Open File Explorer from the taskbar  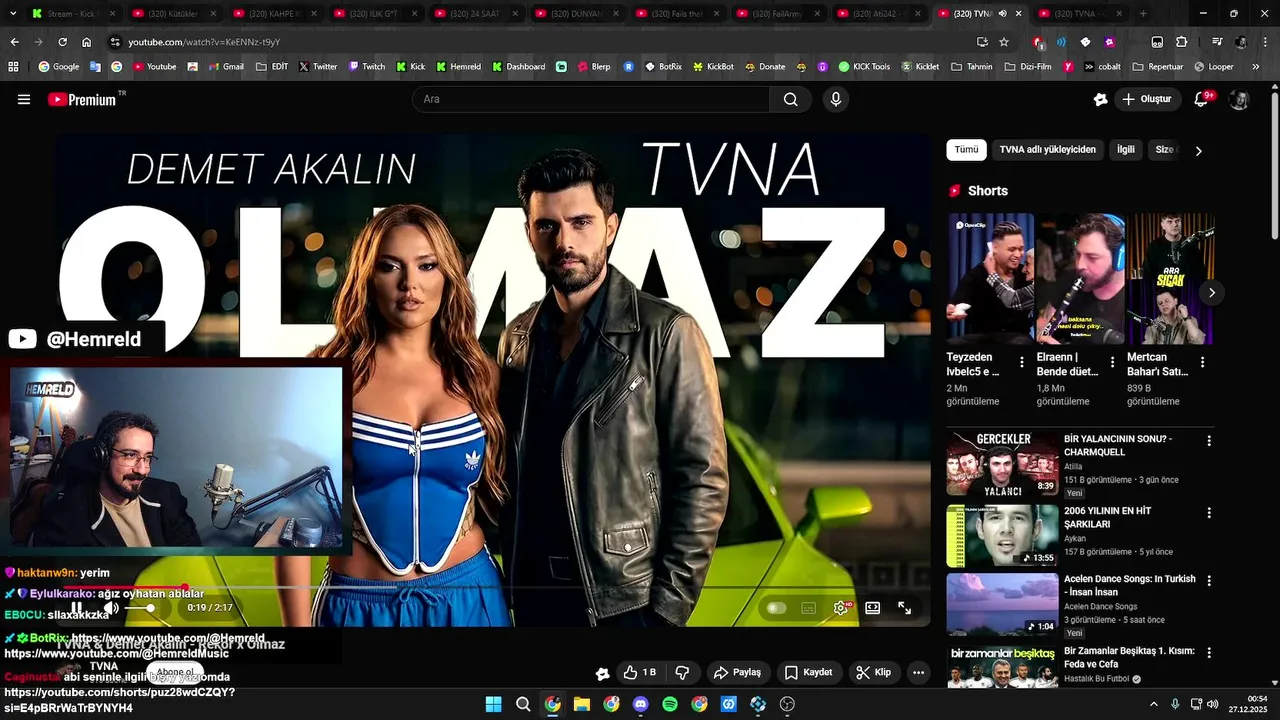coord(582,704)
